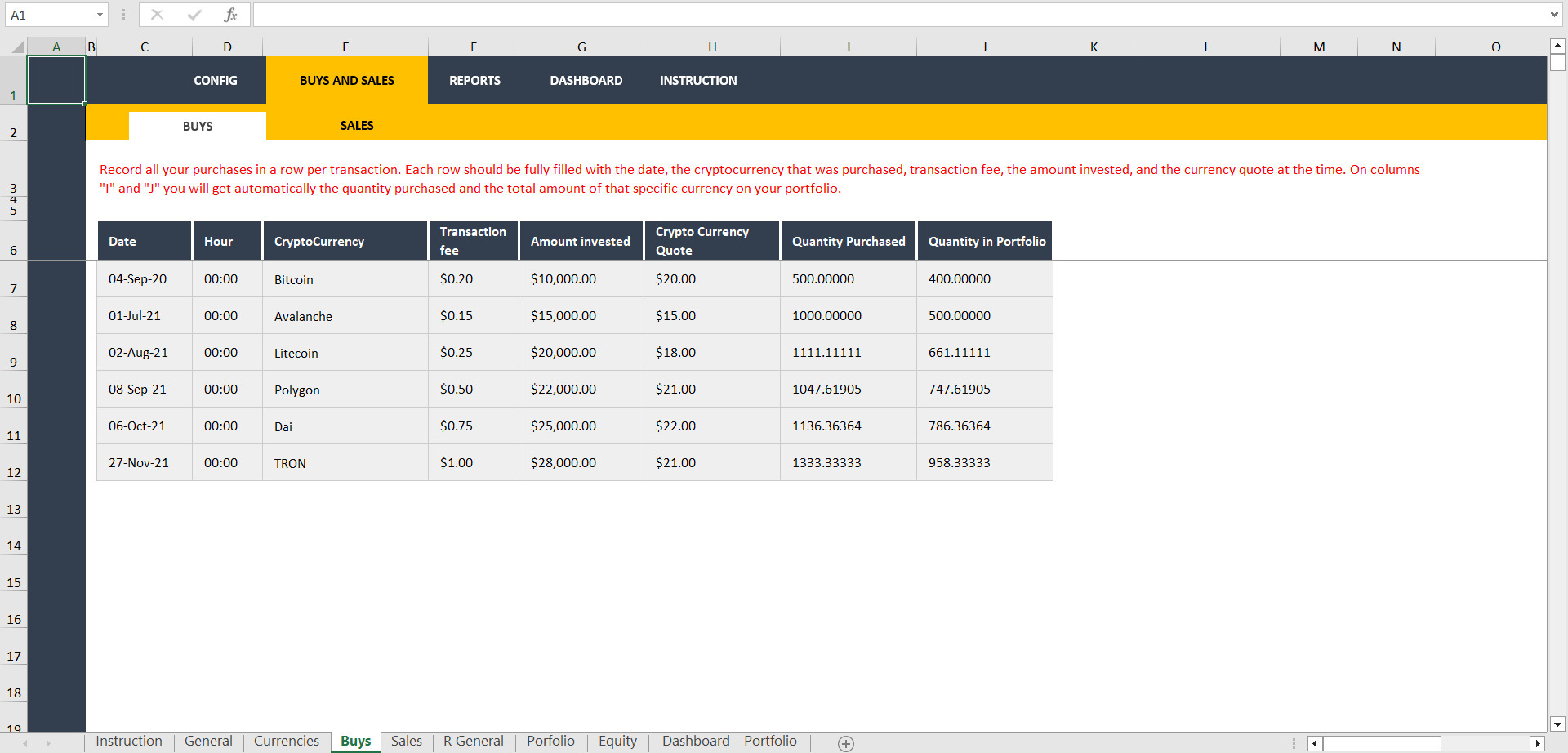Select column I header
Image resolution: width=1568 pixels, height=753 pixels.
(849, 47)
